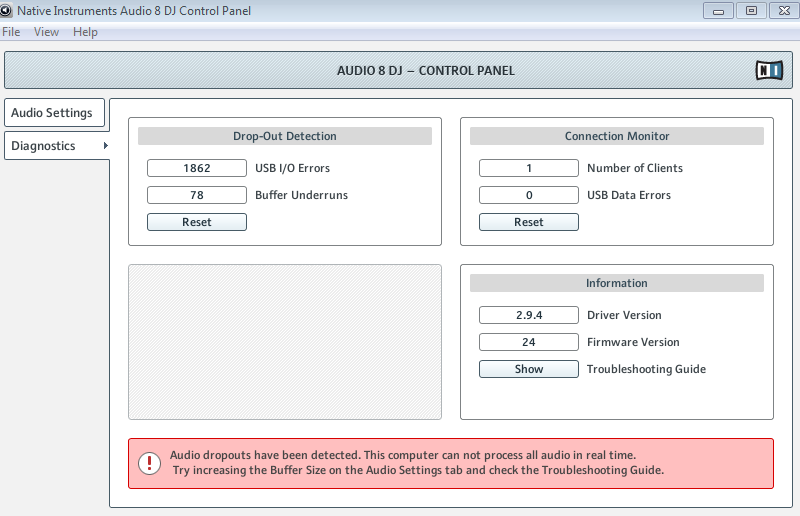Viewport: 800px width, 516px height.
Task: Open the File menu
Action: click(11, 32)
